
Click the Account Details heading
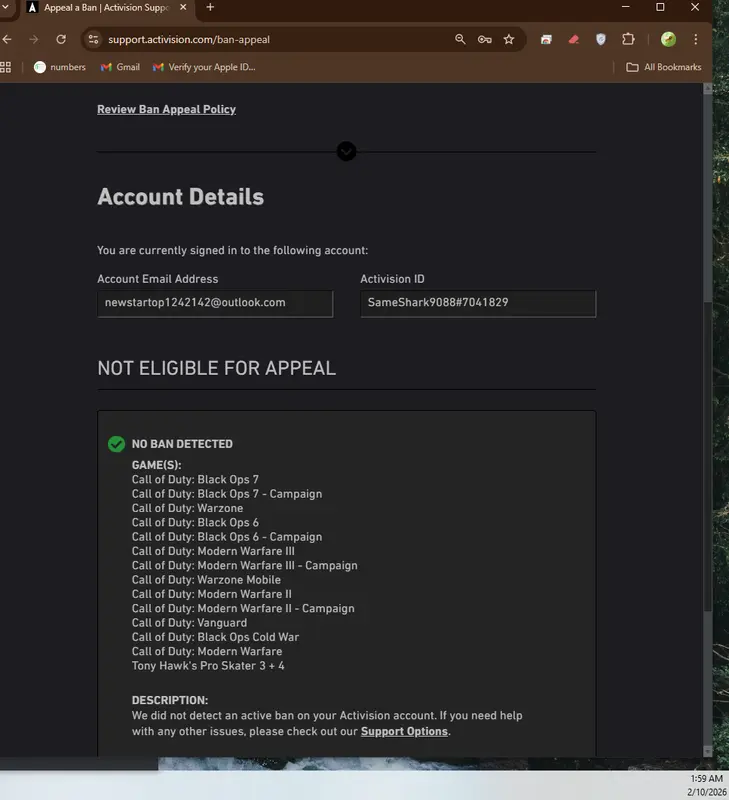(x=181, y=197)
